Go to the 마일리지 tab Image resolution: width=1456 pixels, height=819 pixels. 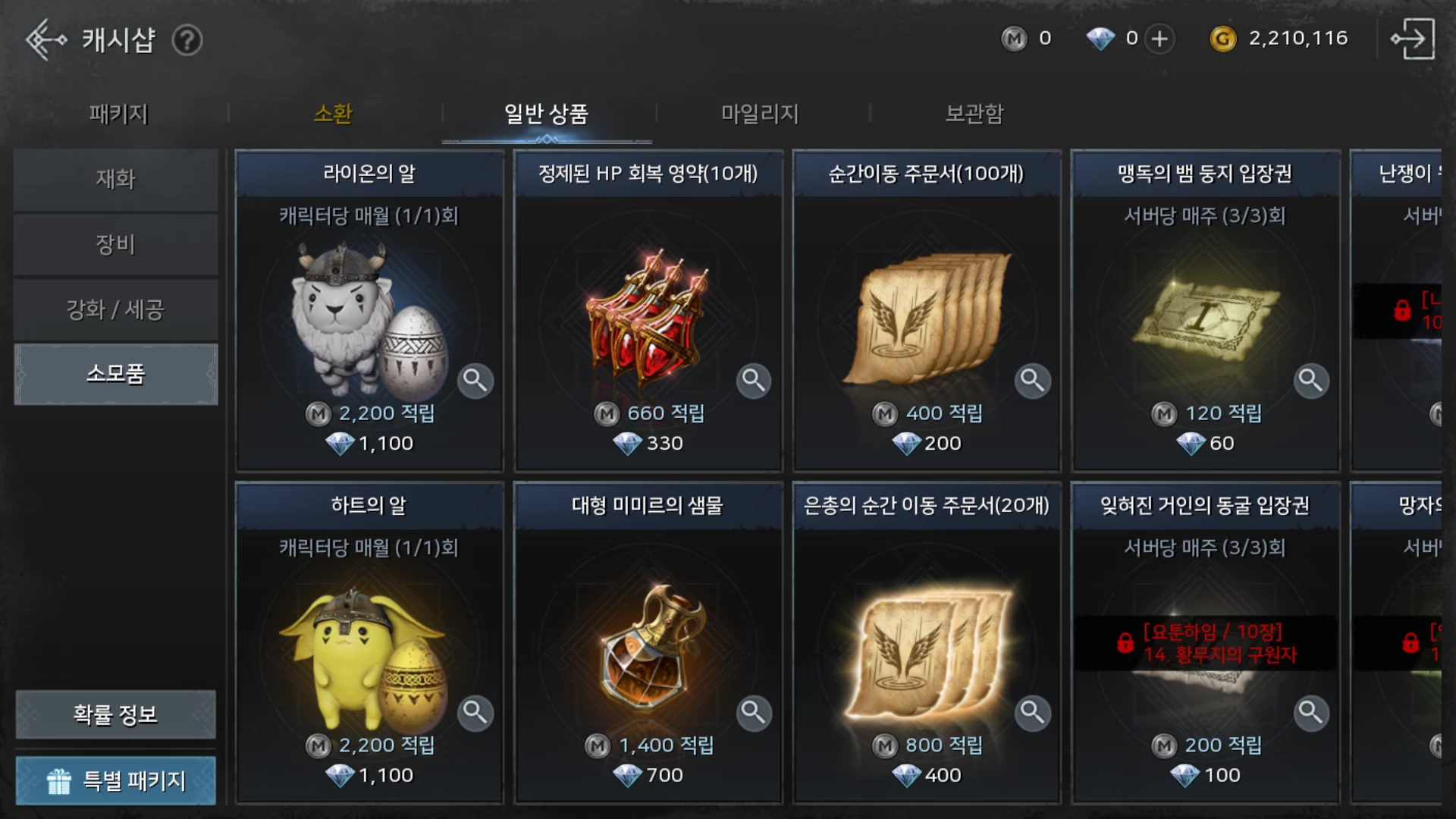pyautogui.click(x=760, y=114)
